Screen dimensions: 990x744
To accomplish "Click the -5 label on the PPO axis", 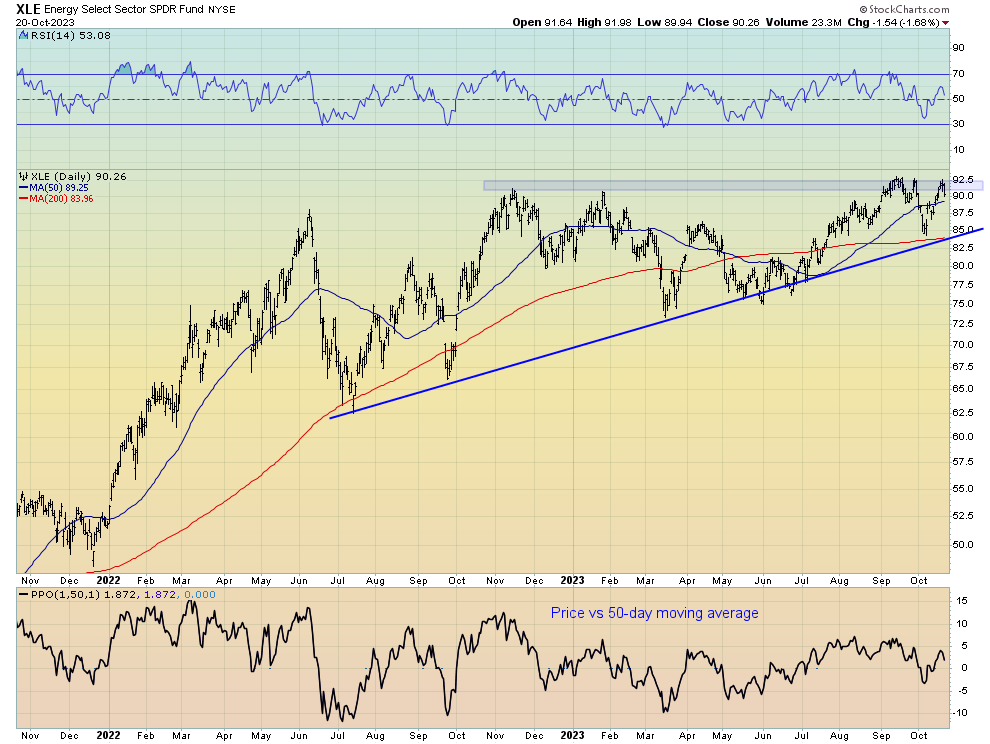I will point(961,691).
